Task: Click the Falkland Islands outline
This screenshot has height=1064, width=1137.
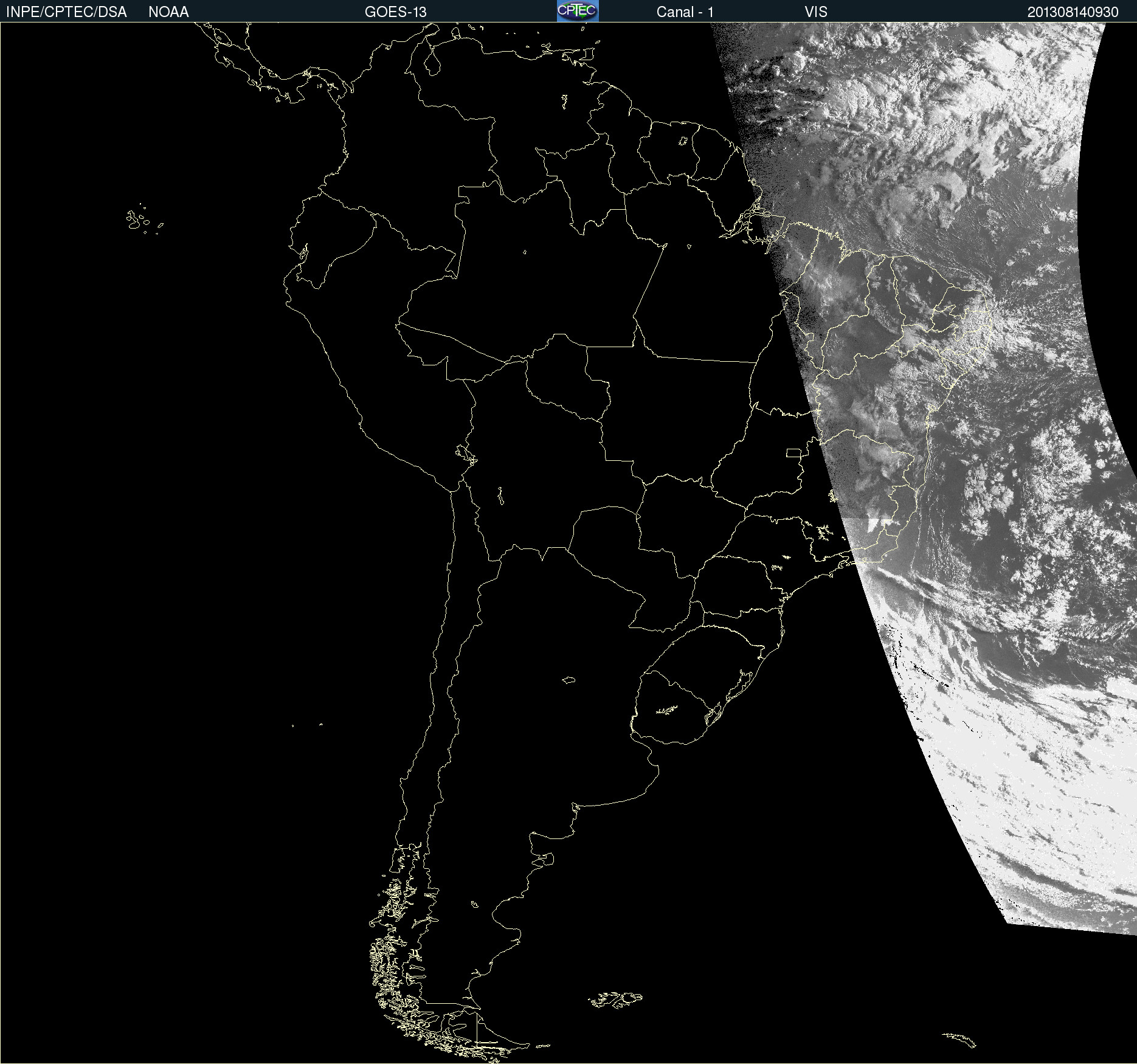Action: coord(615,999)
